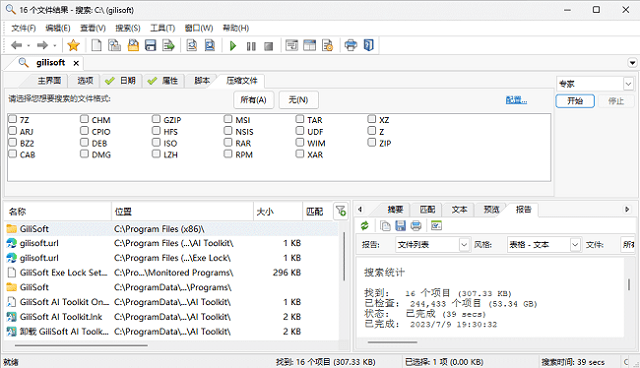Toggle the CHM format checkbox
The image size is (640, 368).
click(x=84, y=119)
